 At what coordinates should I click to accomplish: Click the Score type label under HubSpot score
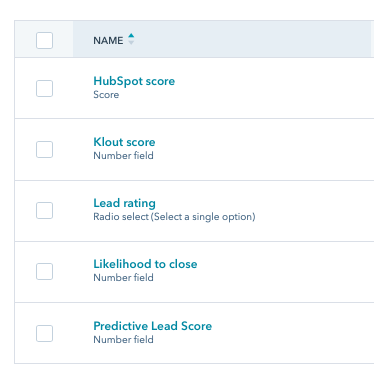tap(106, 95)
